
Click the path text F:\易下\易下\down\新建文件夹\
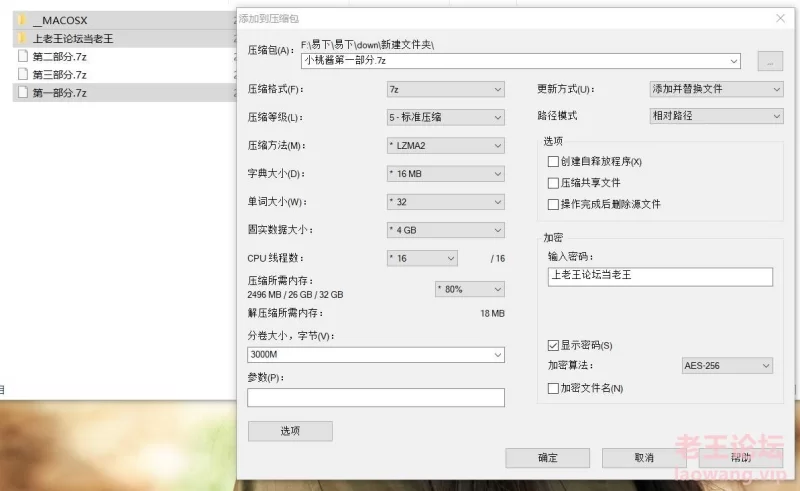coord(367,45)
